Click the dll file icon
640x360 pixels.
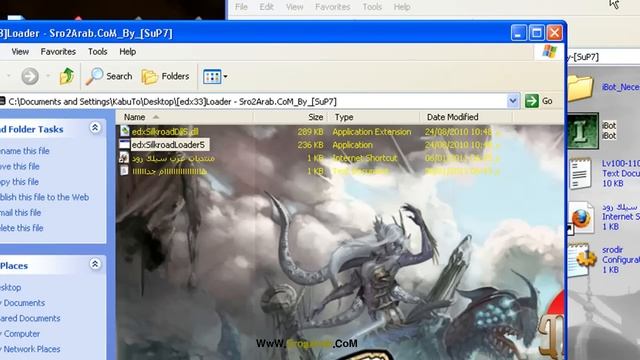point(124,131)
